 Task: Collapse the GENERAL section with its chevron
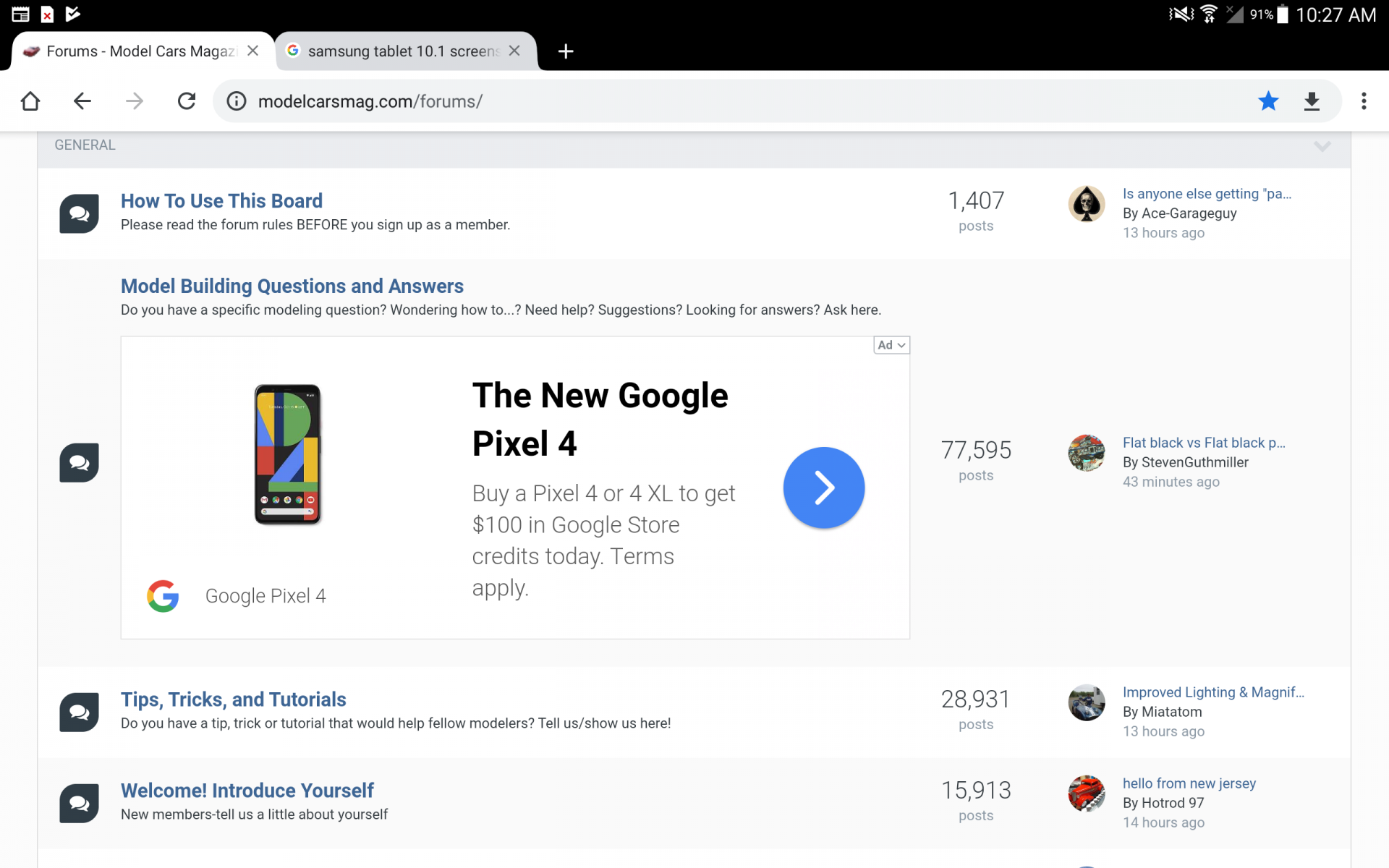tap(1322, 146)
